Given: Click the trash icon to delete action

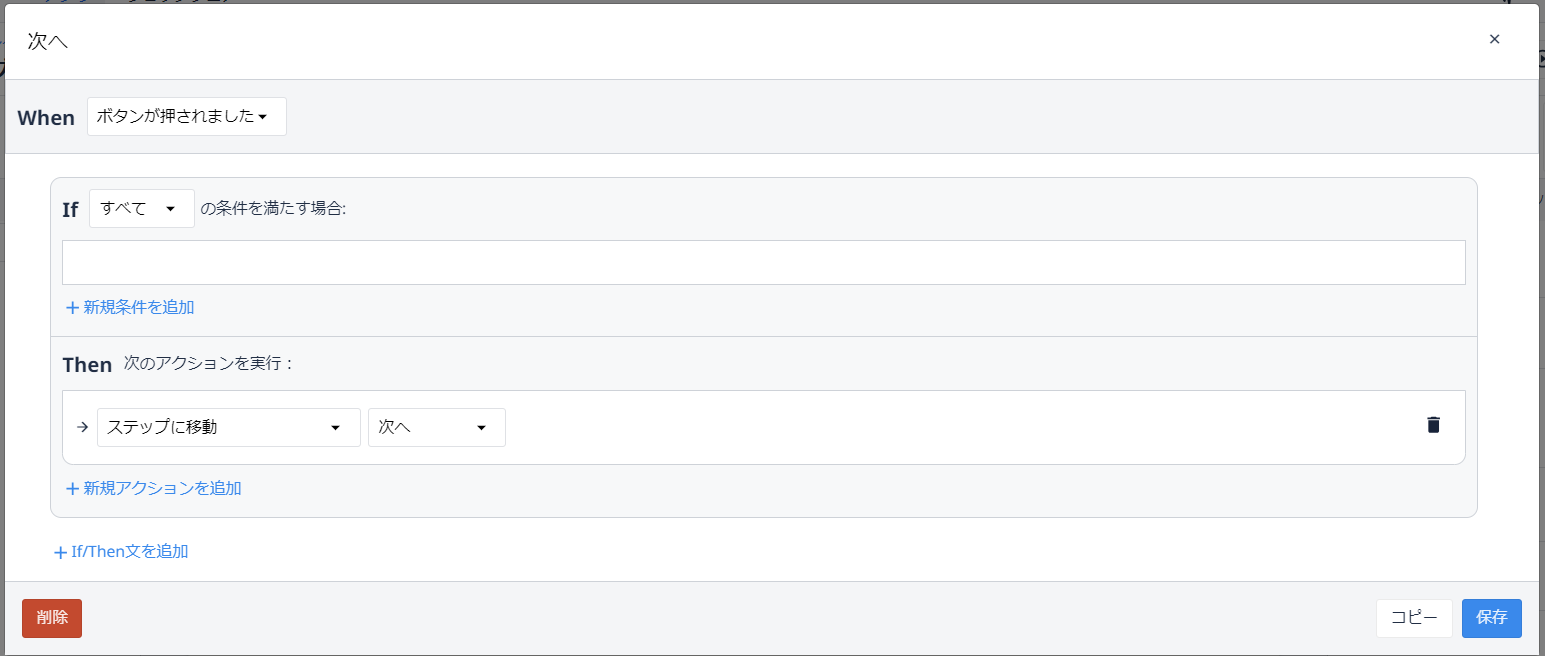Looking at the screenshot, I should tap(1433, 425).
